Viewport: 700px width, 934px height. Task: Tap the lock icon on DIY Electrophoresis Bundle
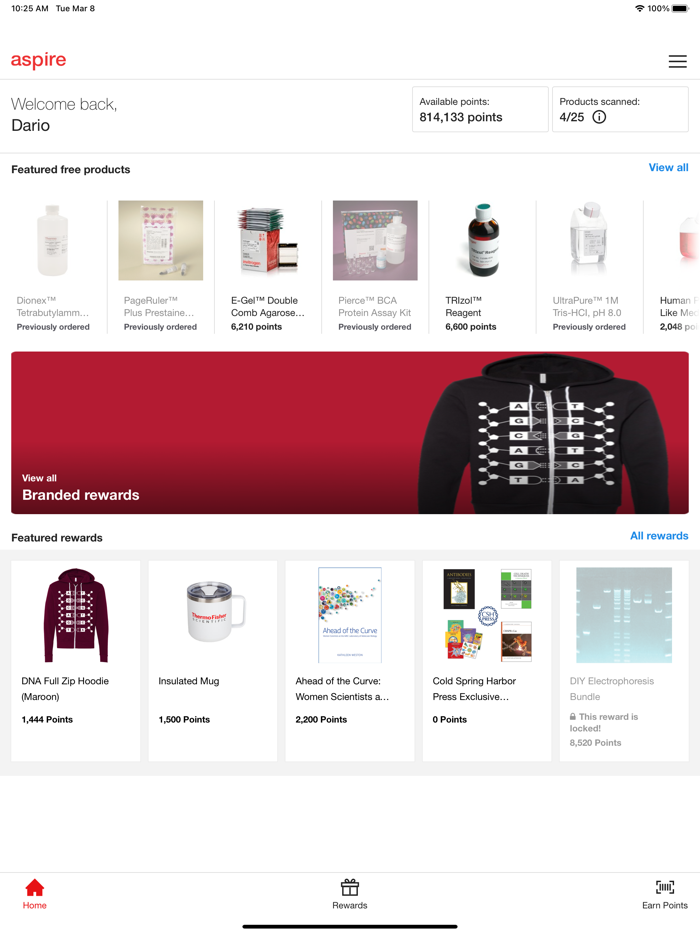[x=573, y=717]
